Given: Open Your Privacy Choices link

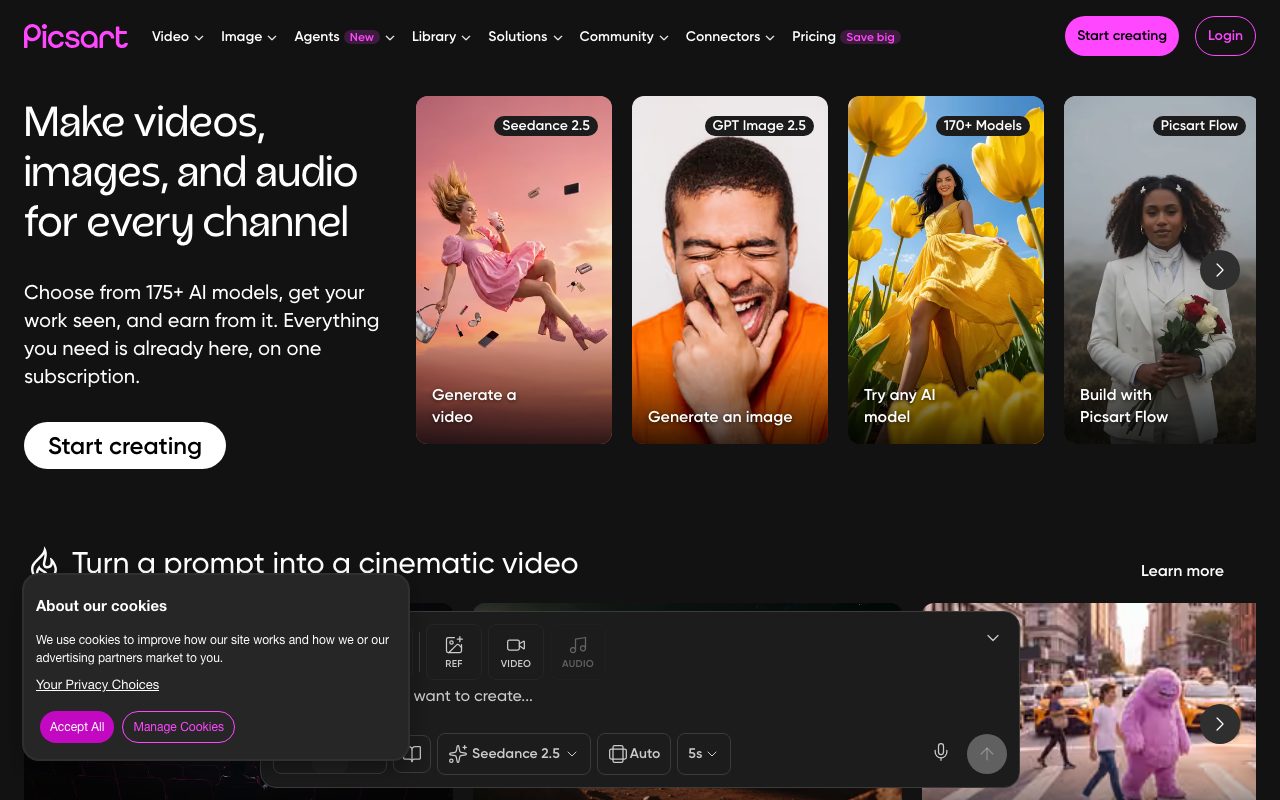Looking at the screenshot, I should point(98,685).
